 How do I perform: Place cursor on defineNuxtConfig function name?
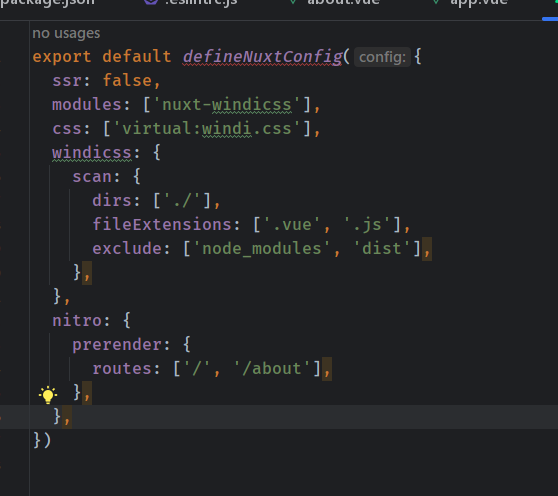tap(262, 57)
